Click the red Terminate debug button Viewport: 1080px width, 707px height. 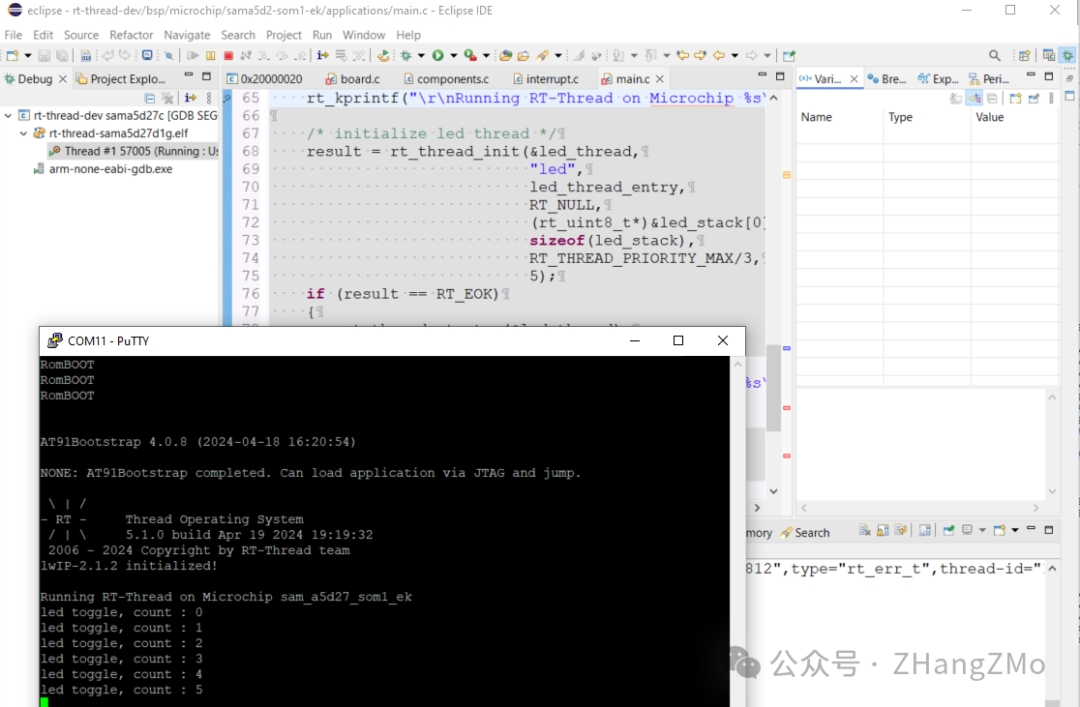228,56
